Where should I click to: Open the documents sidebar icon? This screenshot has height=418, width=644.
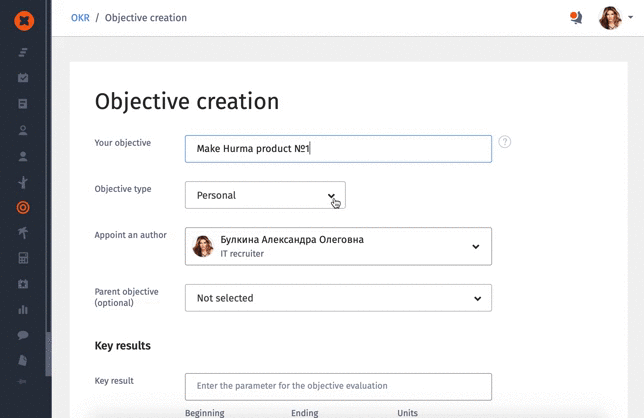click(x=23, y=360)
